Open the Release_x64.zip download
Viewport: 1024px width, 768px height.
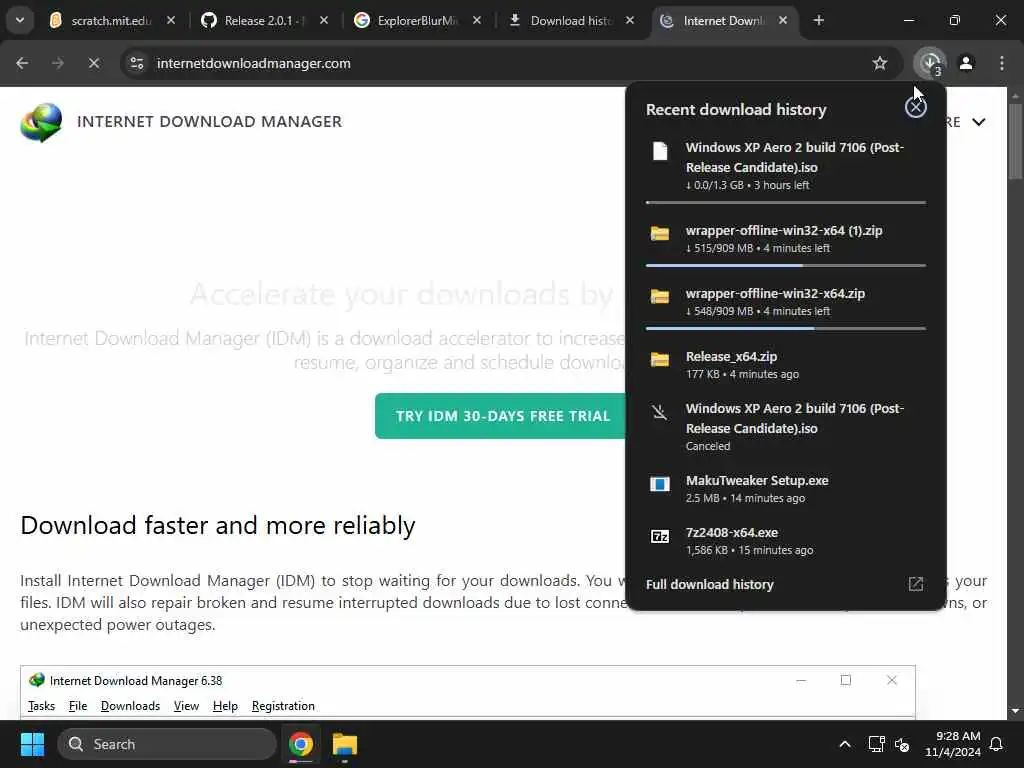click(x=786, y=364)
